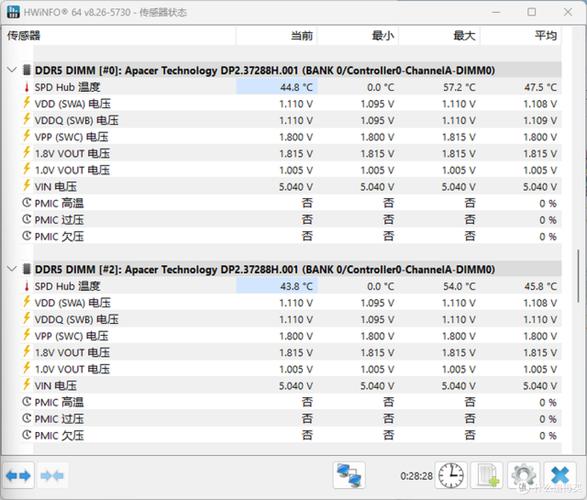The image size is (587, 500).
Task: Click DIMM #2 current temperature 43.8 °C
Action: click(x=296, y=287)
